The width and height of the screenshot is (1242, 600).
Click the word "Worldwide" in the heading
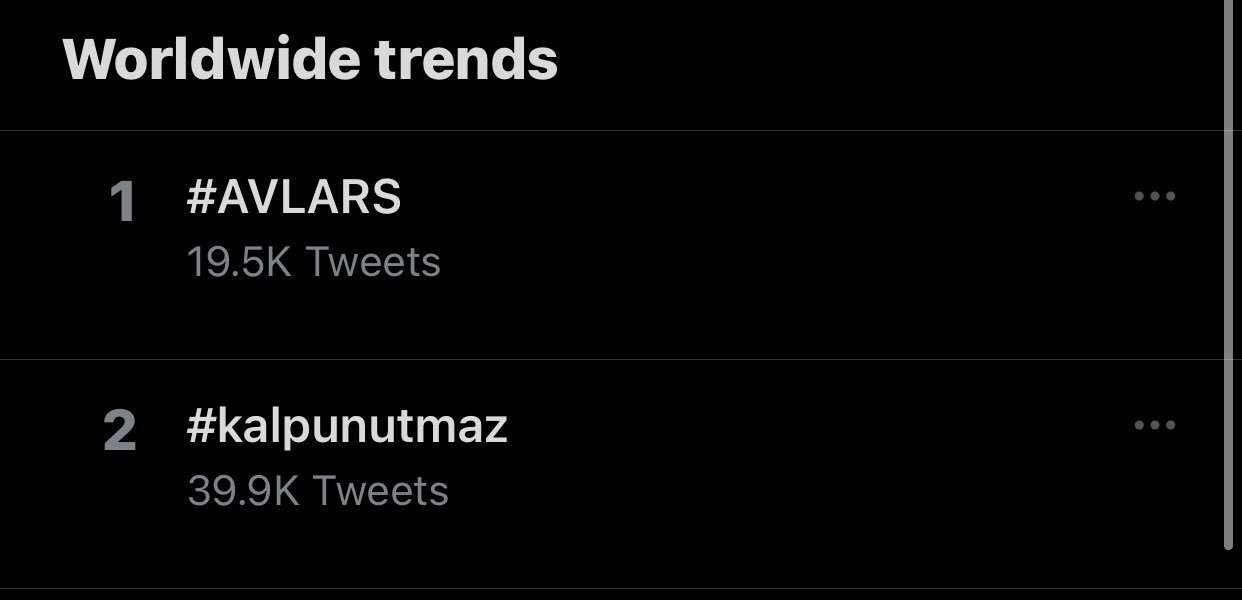(211, 59)
